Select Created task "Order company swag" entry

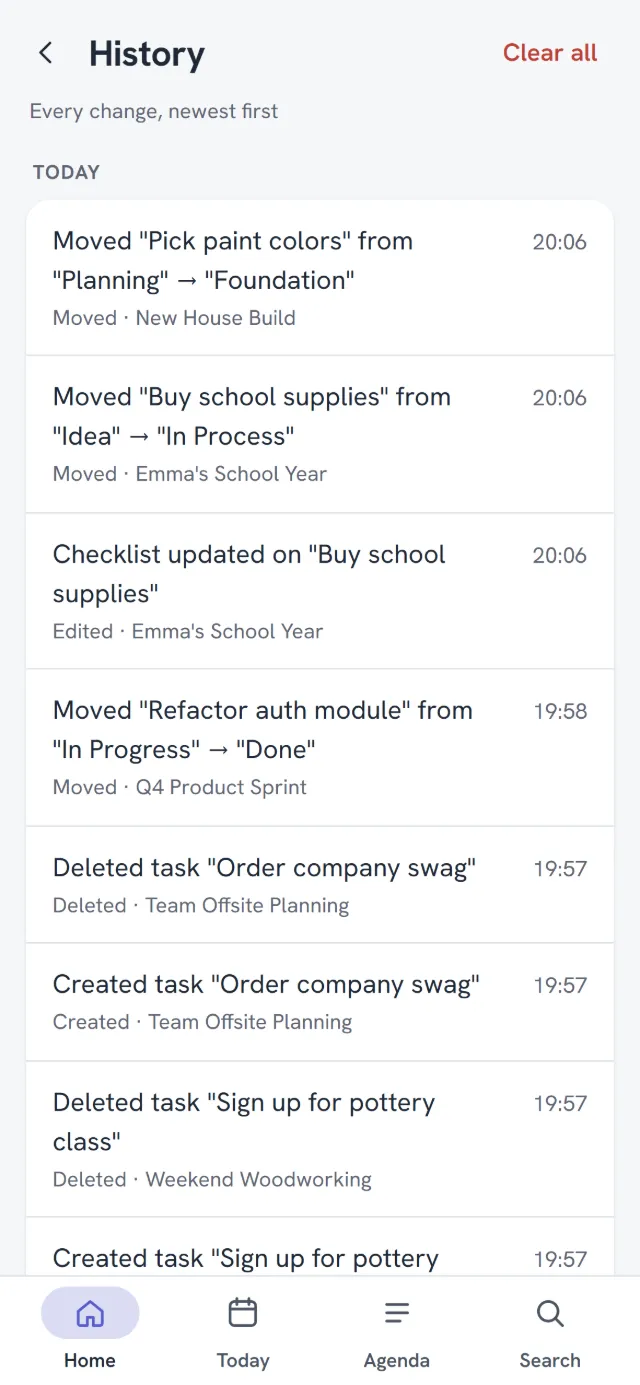(320, 1002)
